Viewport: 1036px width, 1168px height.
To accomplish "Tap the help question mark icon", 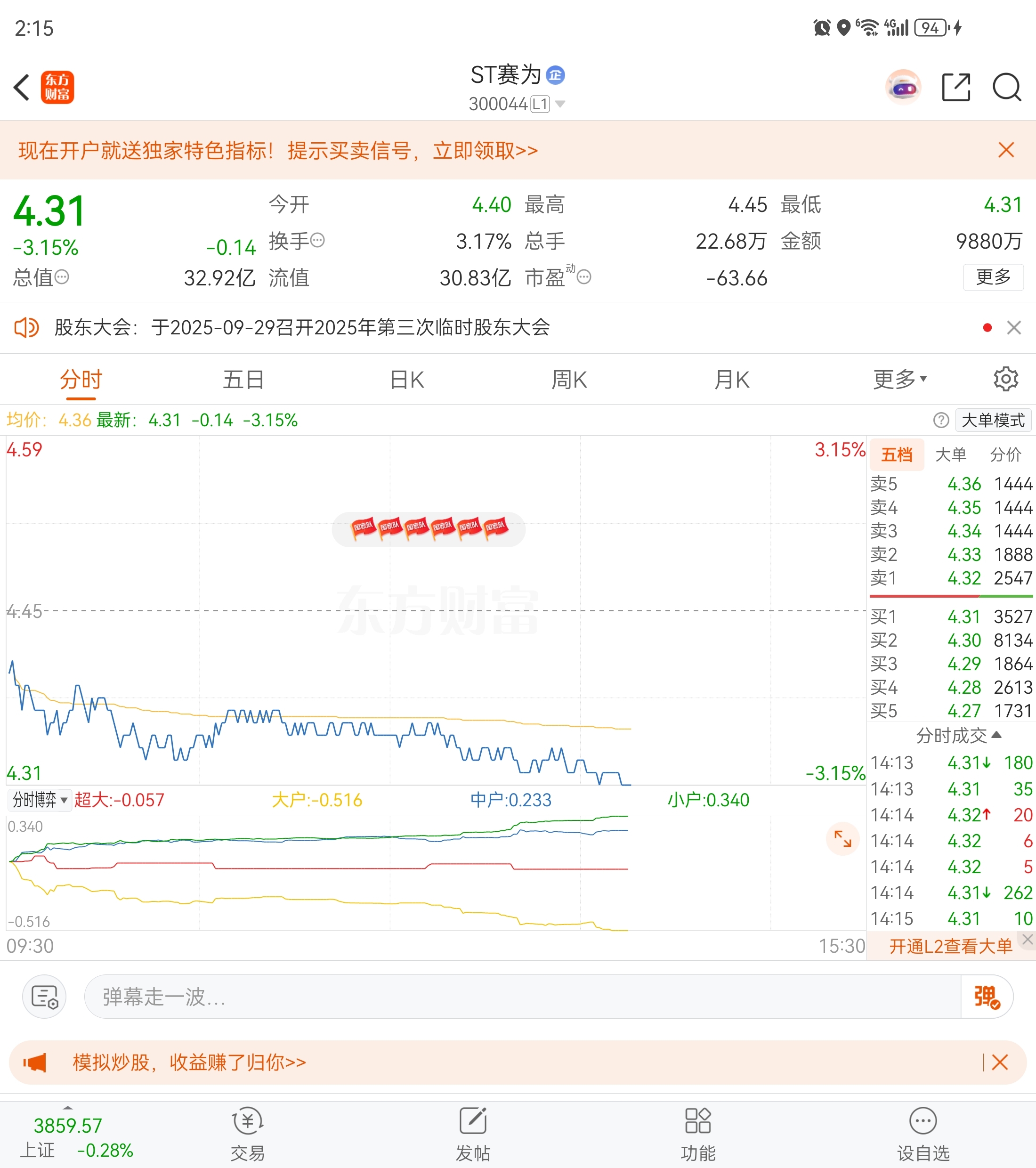I will [941, 421].
